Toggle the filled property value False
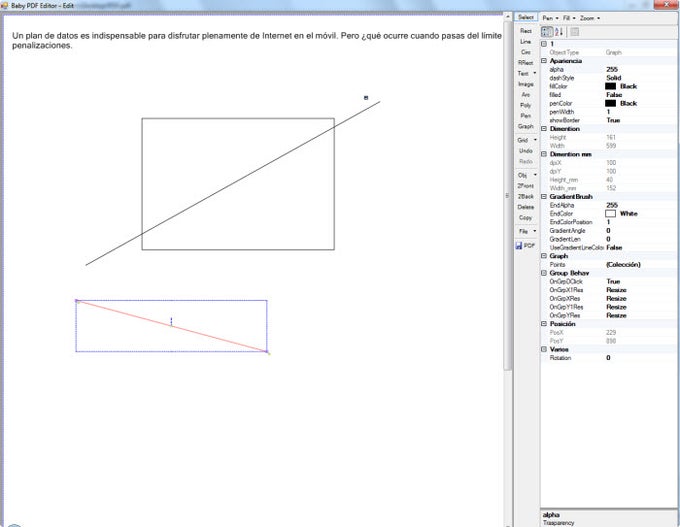 pyautogui.click(x=614, y=95)
